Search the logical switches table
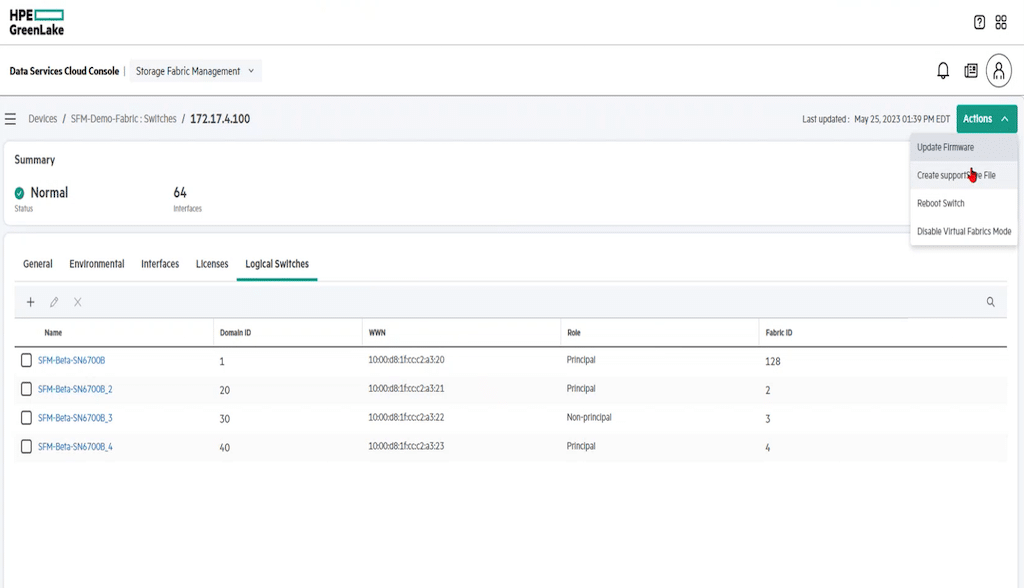Viewport: 1024px width, 588px height. tap(990, 302)
